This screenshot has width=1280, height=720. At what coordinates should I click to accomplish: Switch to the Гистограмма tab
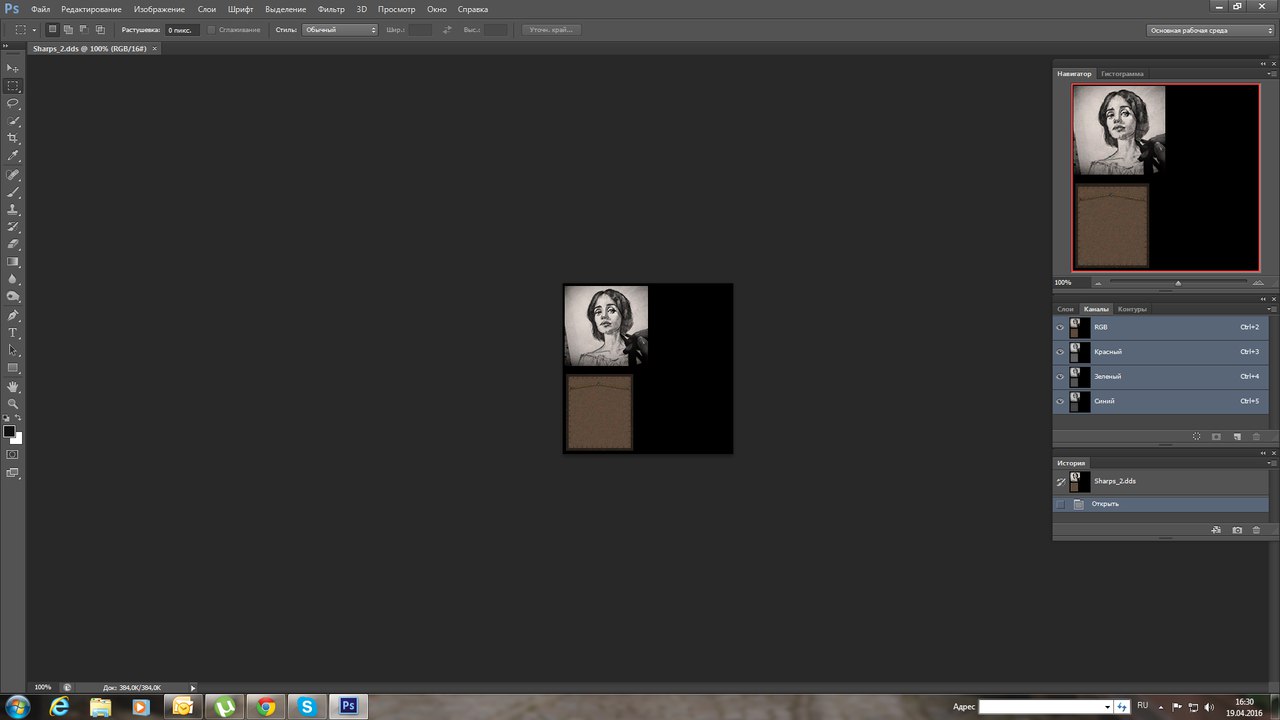pos(1122,74)
